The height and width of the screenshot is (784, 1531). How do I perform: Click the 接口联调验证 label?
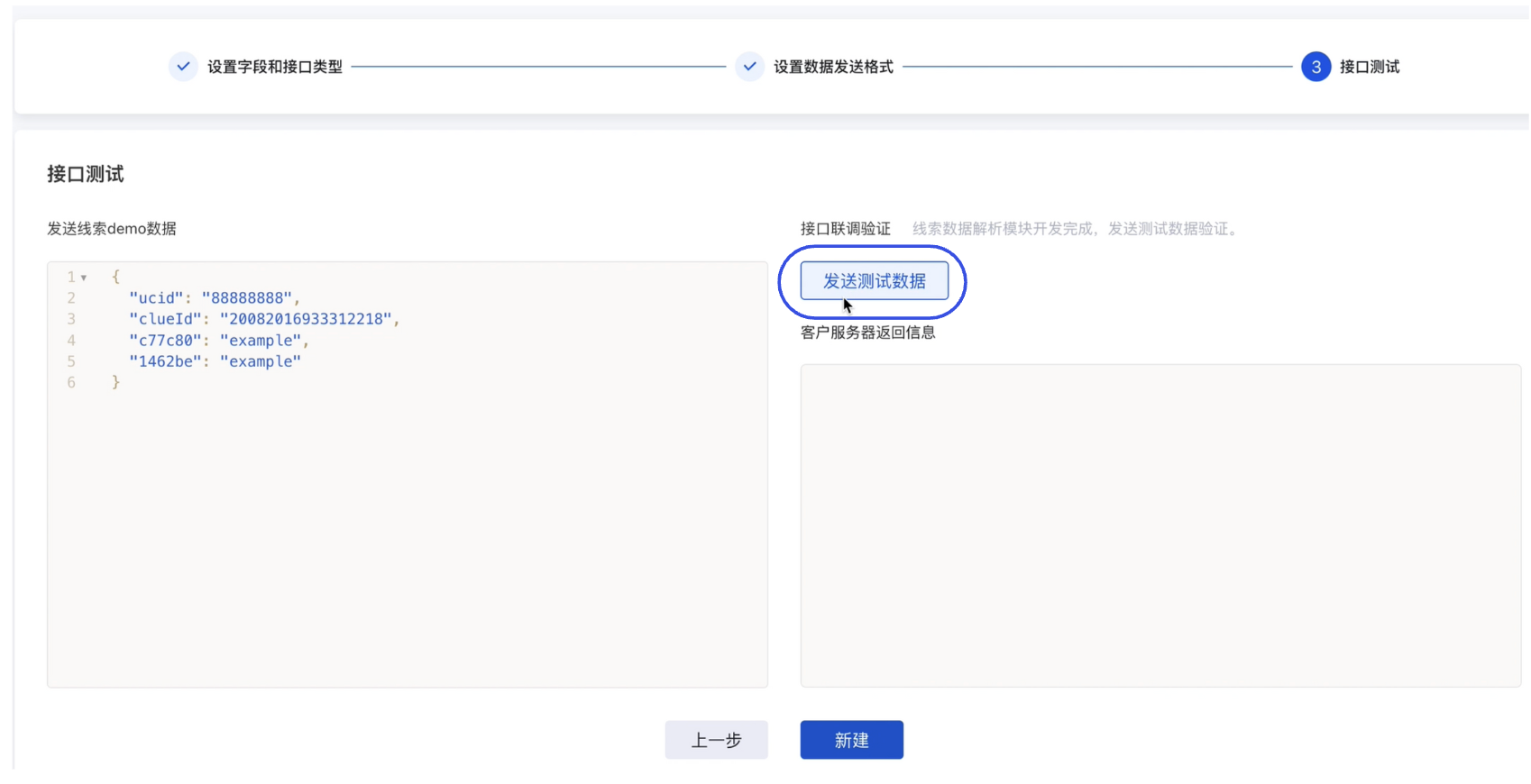[x=845, y=229]
